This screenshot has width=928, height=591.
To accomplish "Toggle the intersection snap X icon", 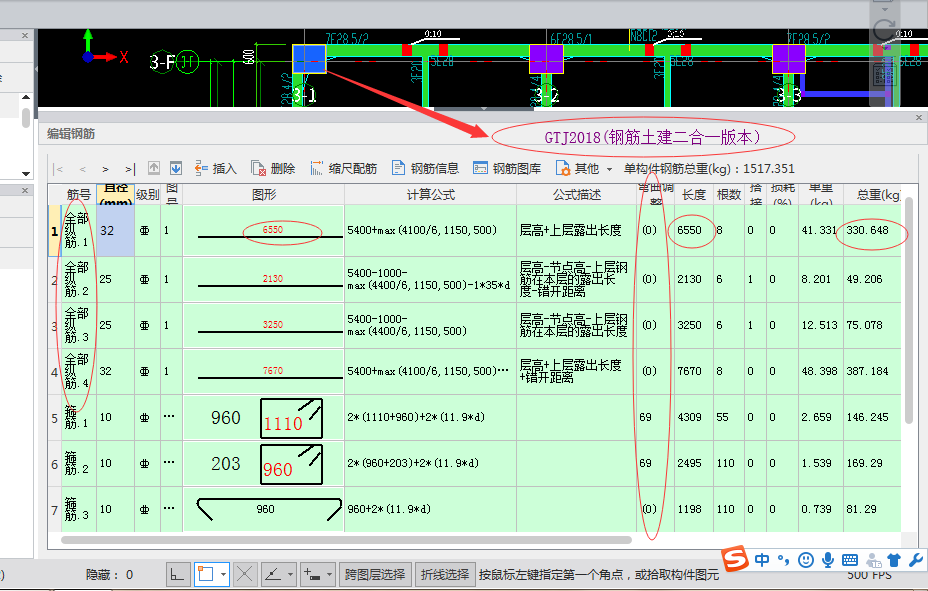I will pyautogui.click(x=244, y=574).
